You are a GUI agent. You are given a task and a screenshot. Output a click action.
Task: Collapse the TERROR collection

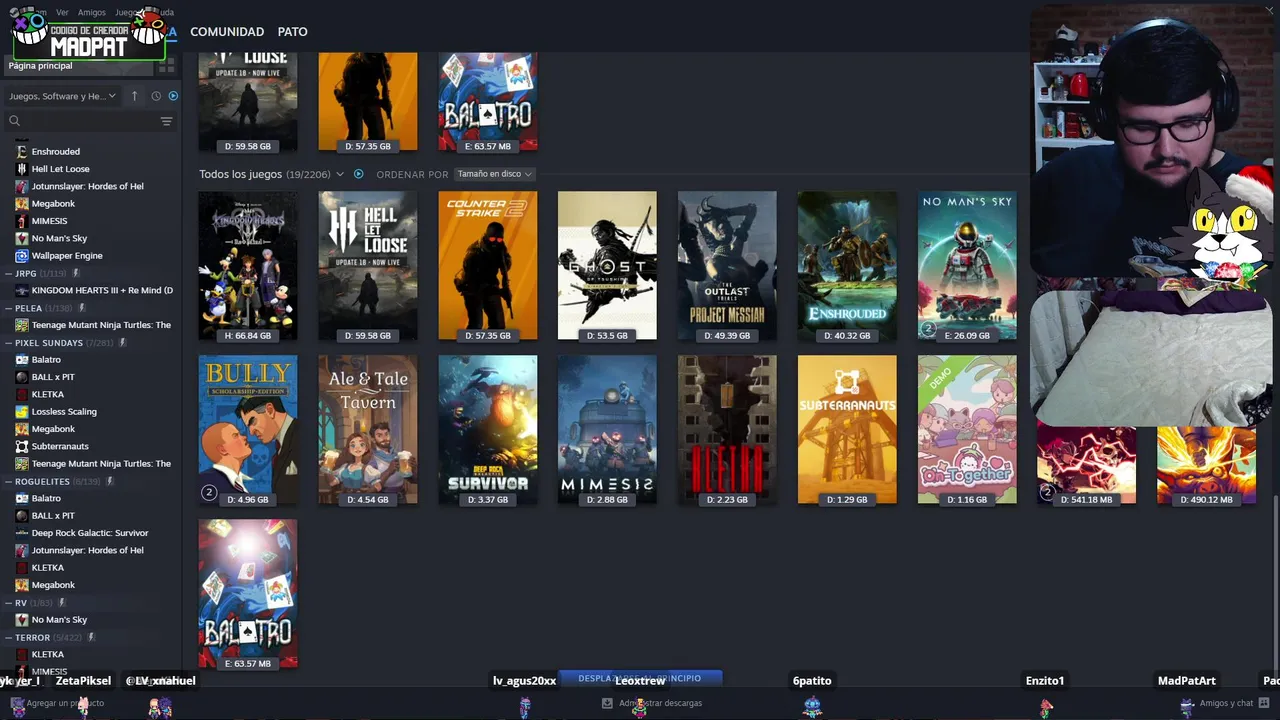[x=8, y=637]
